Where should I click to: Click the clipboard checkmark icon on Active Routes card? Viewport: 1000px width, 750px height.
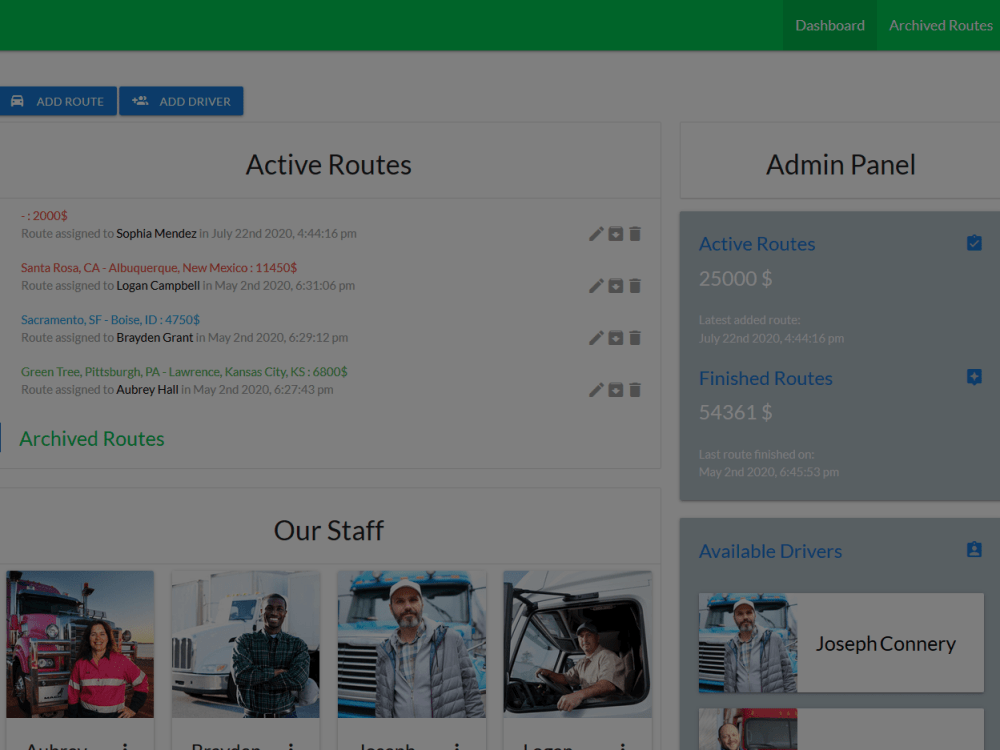[x=973, y=242]
